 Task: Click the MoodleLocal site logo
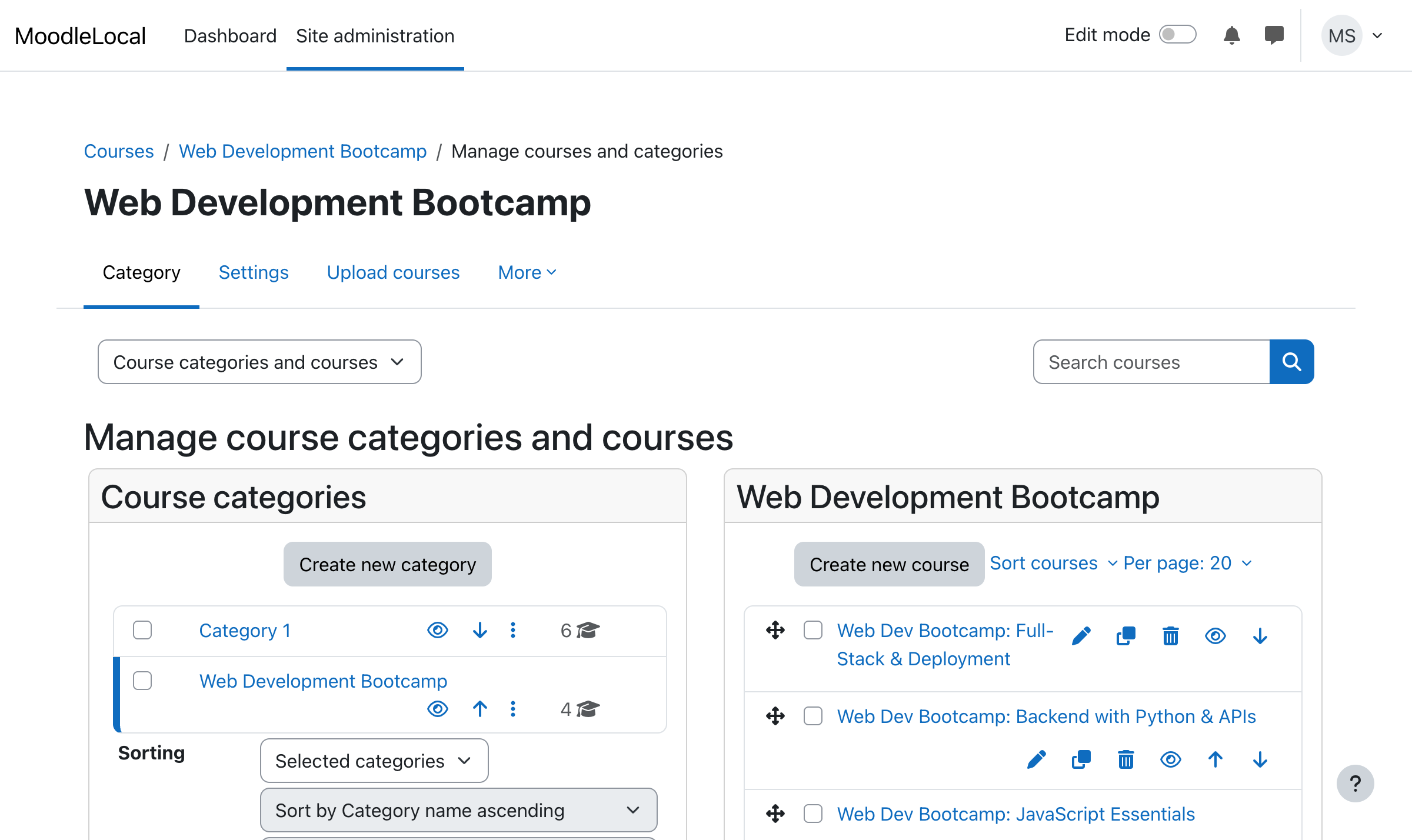coord(80,36)
